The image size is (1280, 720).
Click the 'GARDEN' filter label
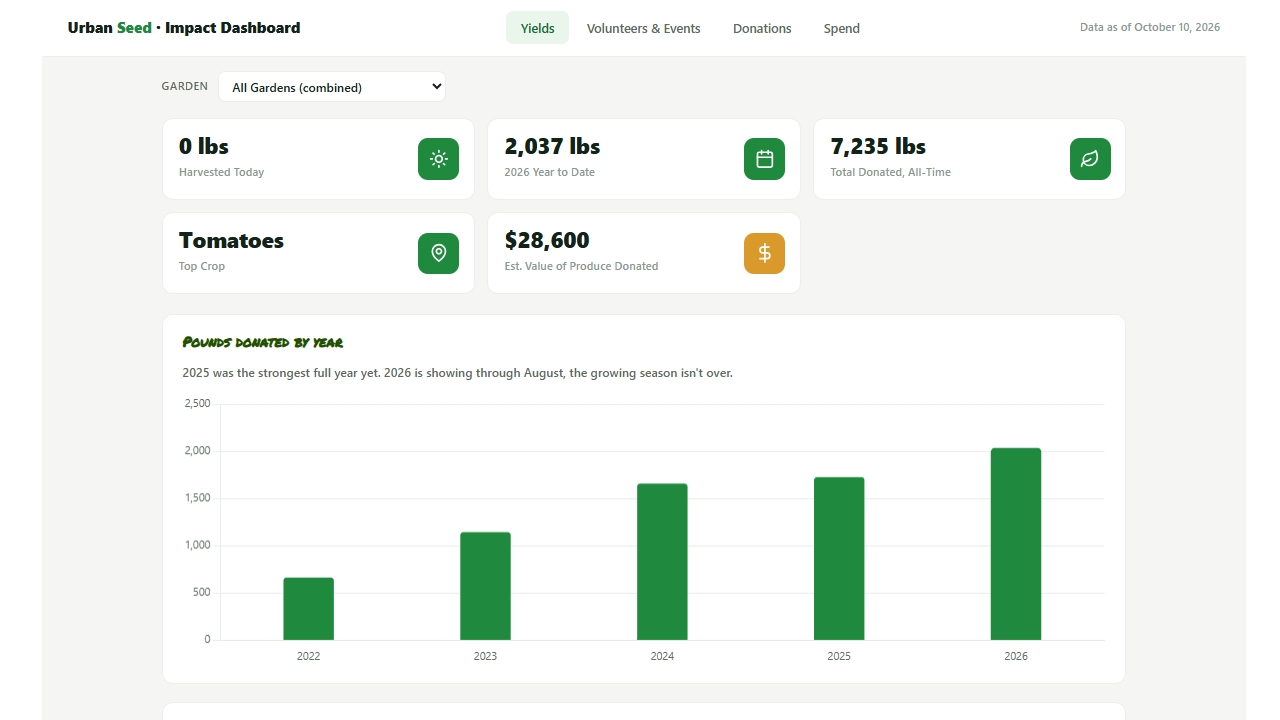[x=185, y=86]
